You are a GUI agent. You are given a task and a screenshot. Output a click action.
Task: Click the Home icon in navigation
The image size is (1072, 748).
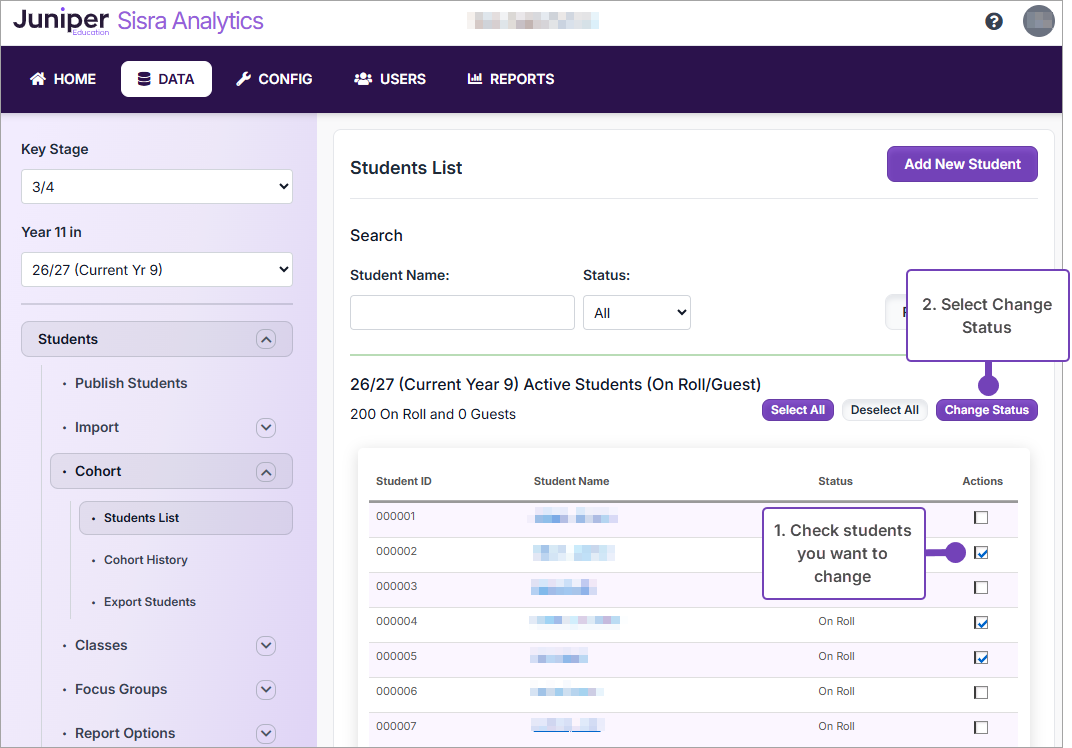pyautogui.click(x=36, y=78)
